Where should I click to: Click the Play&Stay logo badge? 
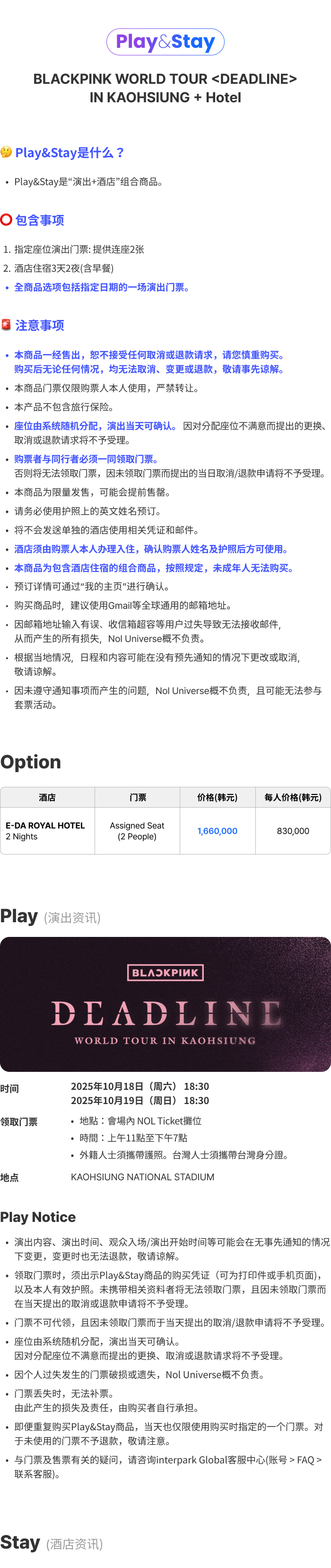pyautogui.click(x=165, y=42)
